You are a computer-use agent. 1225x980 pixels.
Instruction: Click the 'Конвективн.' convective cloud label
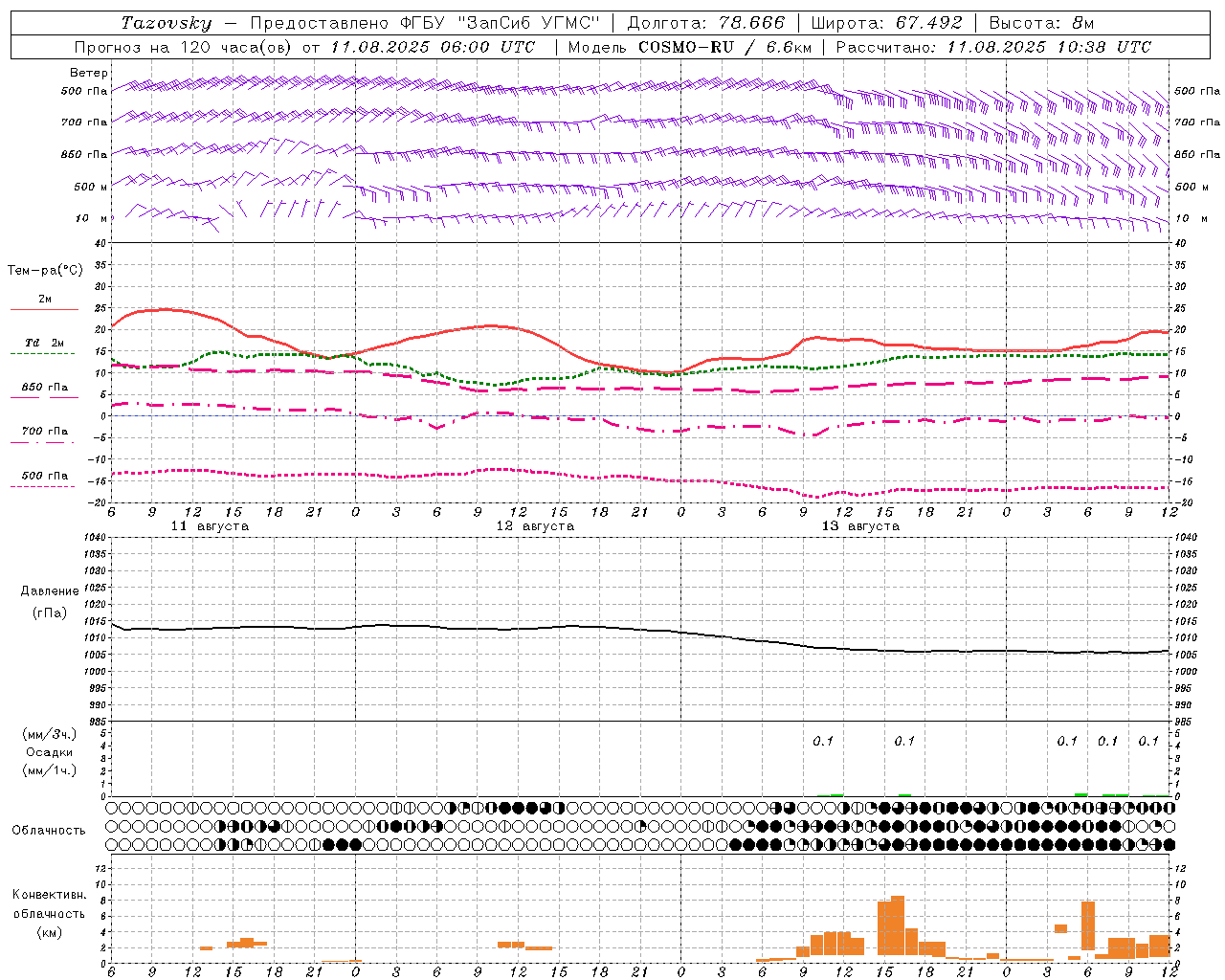[50, 895]
